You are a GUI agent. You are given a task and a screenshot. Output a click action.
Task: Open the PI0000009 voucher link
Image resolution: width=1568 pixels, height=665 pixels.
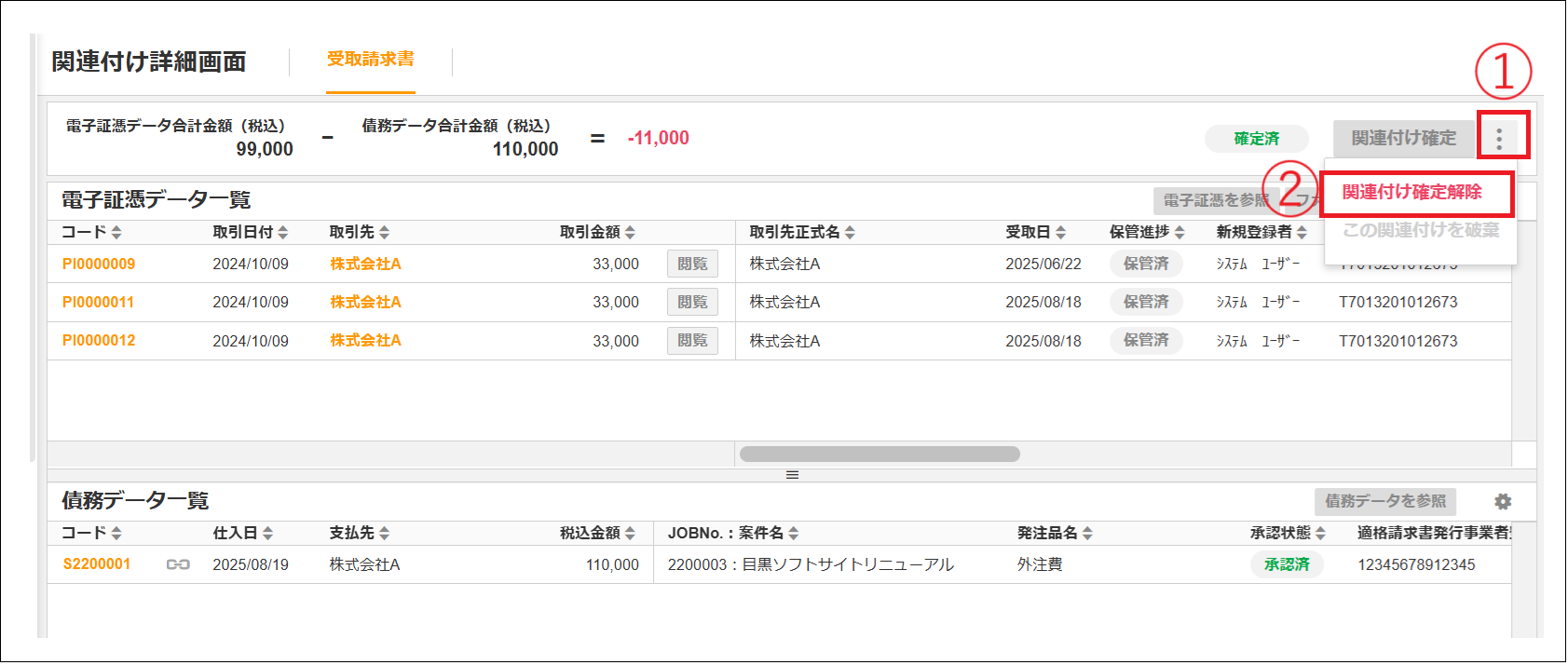[x=99, y=265]
